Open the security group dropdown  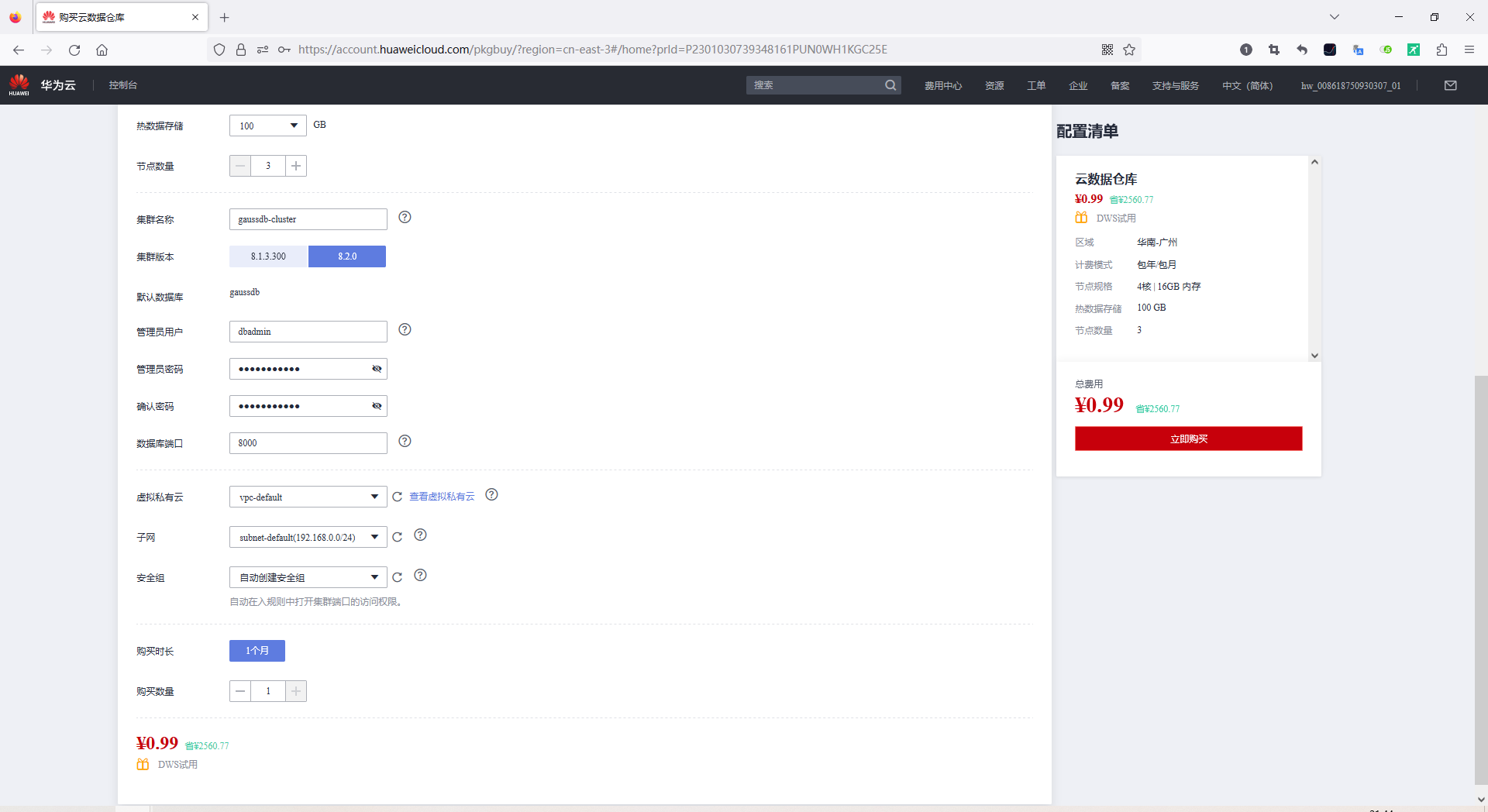(308, 577)
